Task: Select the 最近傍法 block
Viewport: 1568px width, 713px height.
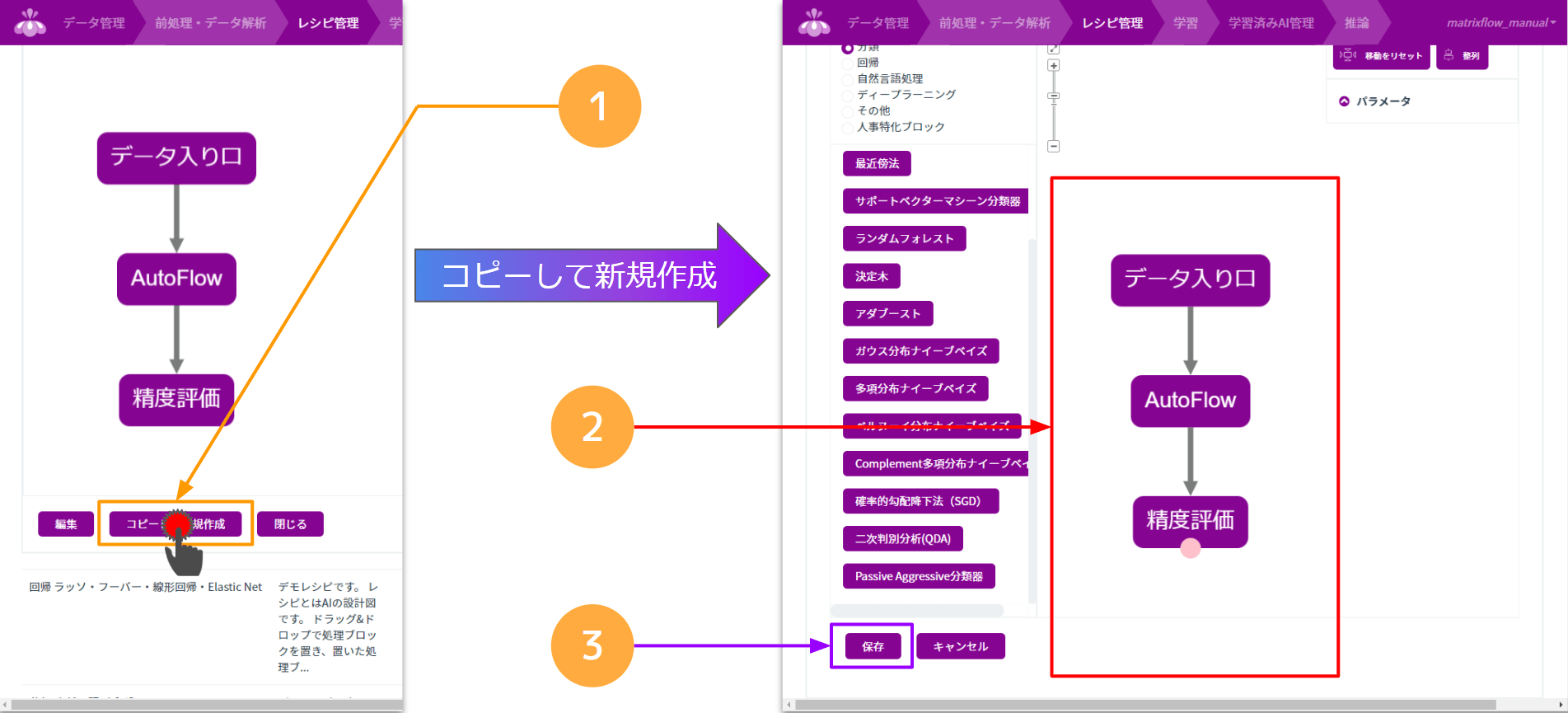Action: (x=877, y=163)
